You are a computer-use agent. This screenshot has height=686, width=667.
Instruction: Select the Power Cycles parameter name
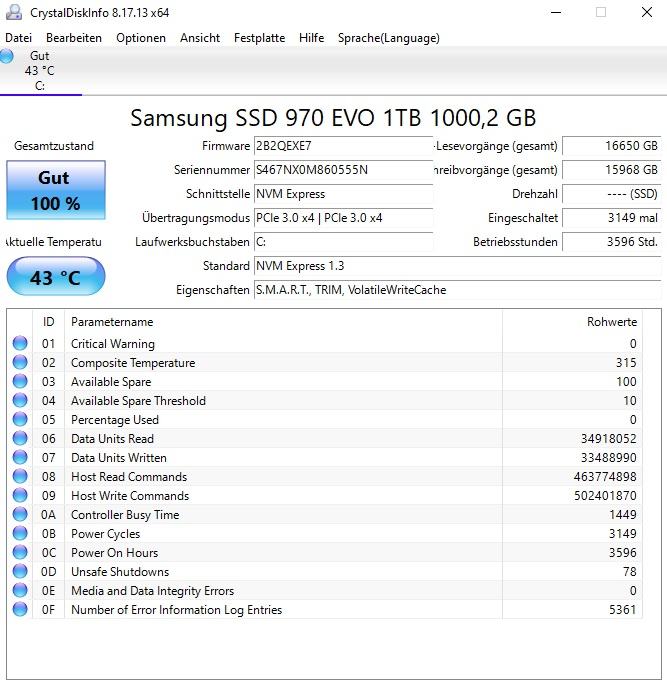coord(105,534)
